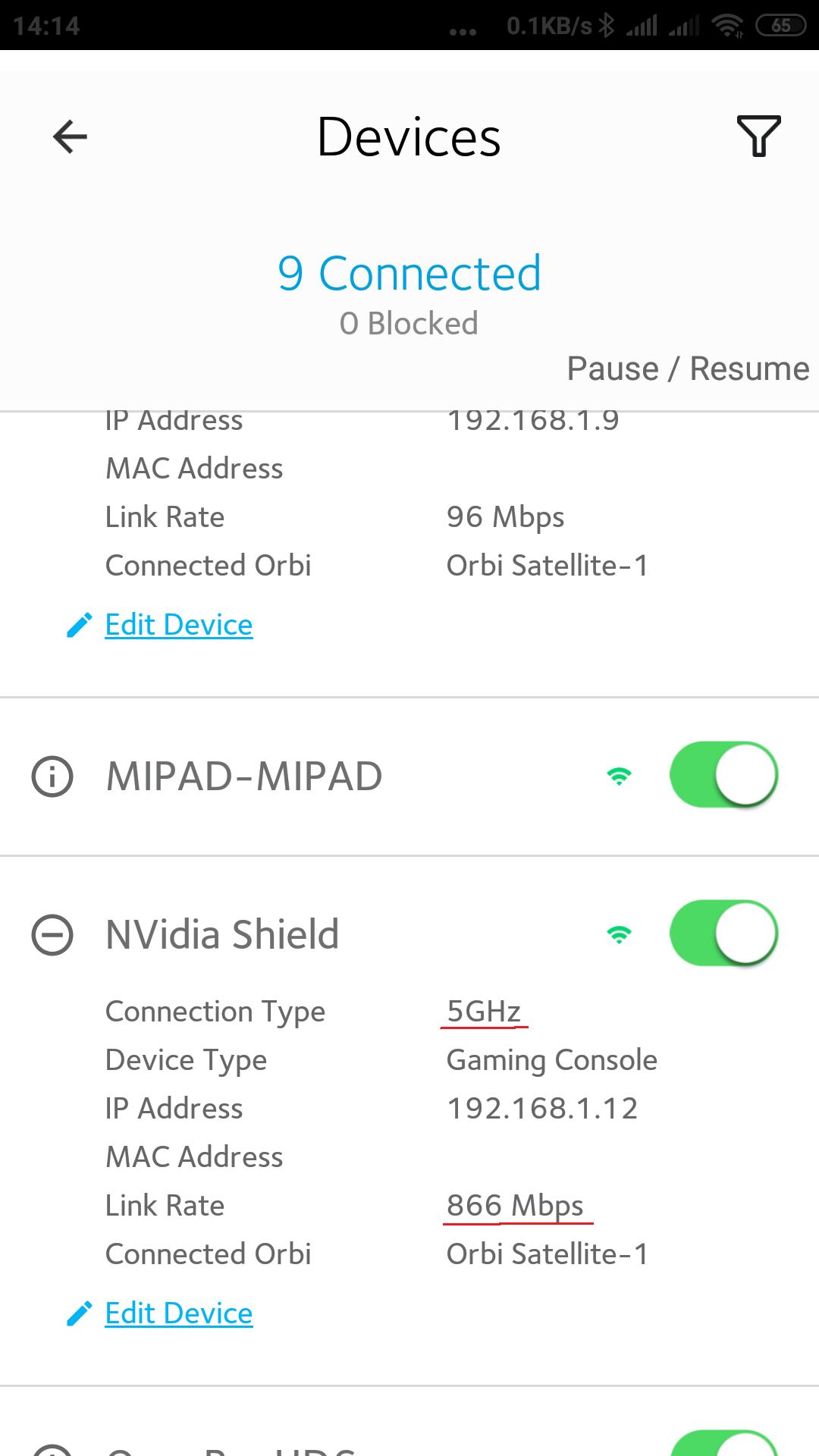Expand MIPAD-MIPAD device info
Screen dimensions: 819x1456
[x=52, y=777]
